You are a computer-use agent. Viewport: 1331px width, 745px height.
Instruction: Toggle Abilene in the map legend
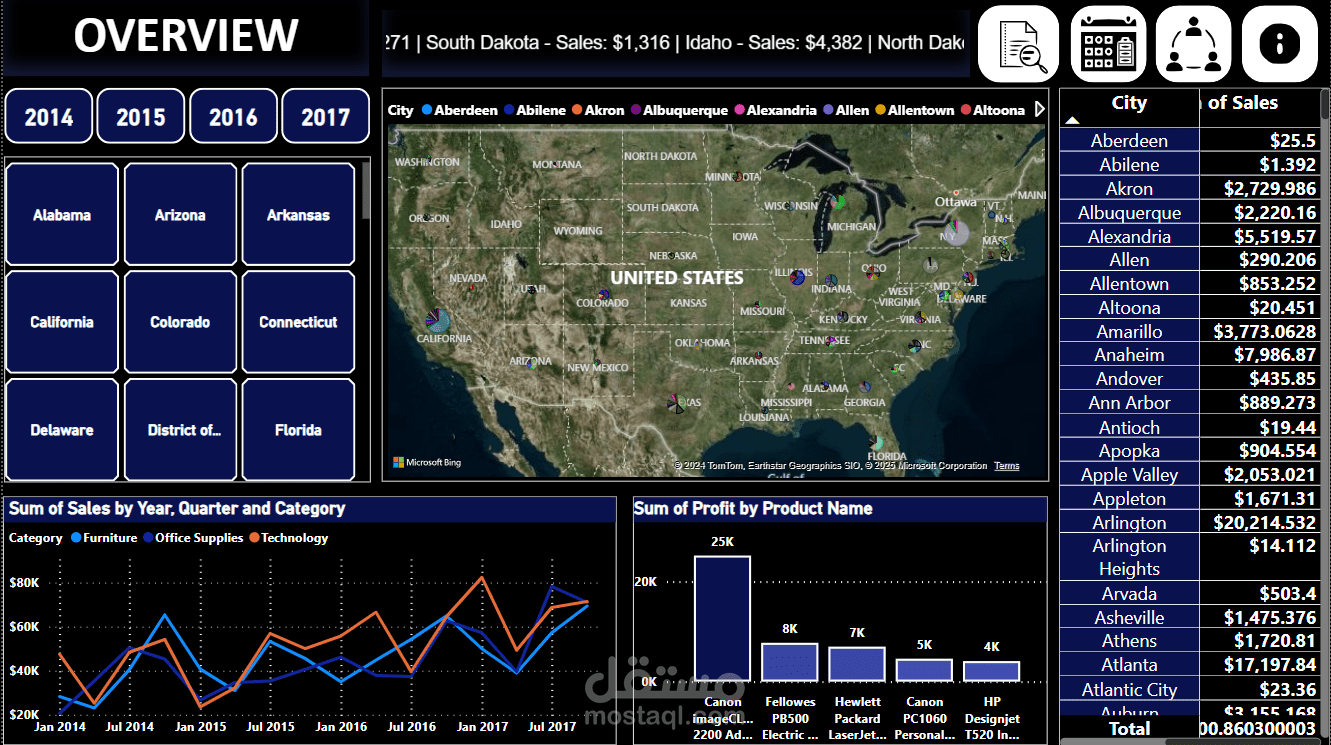coord(537,110)
